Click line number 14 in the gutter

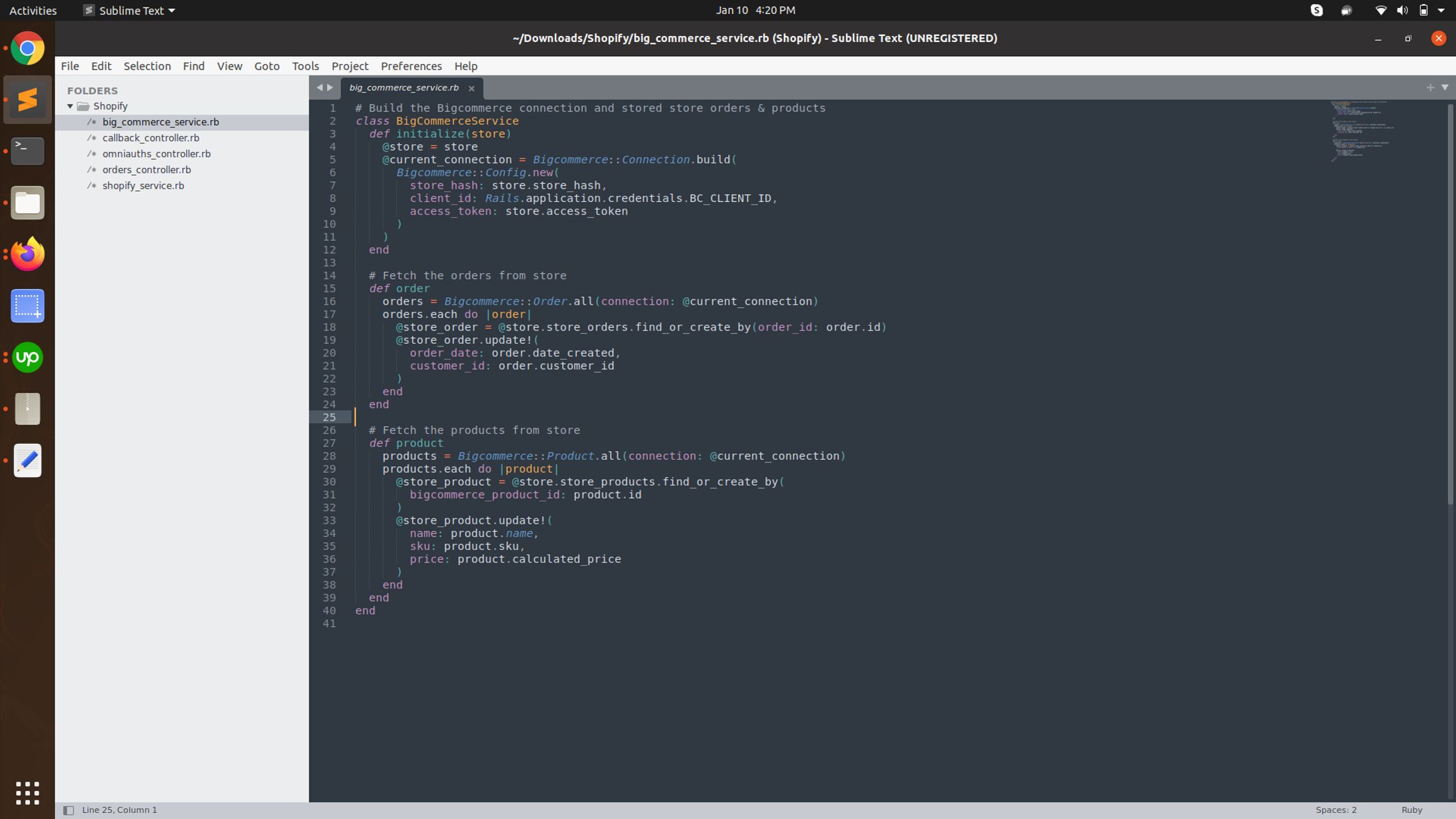(329, 276)
